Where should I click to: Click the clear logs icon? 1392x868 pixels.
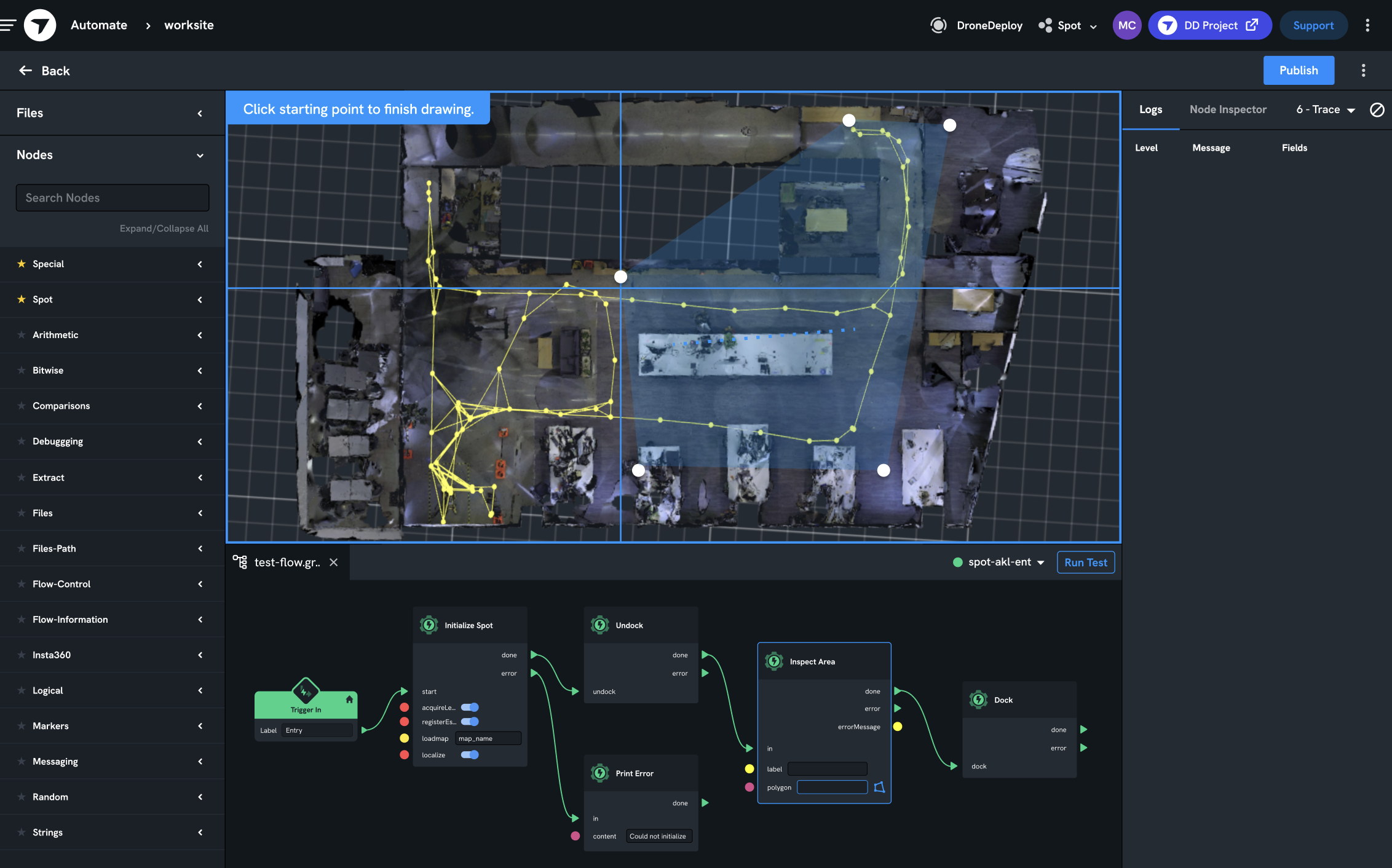click(x=1377, y=109)
